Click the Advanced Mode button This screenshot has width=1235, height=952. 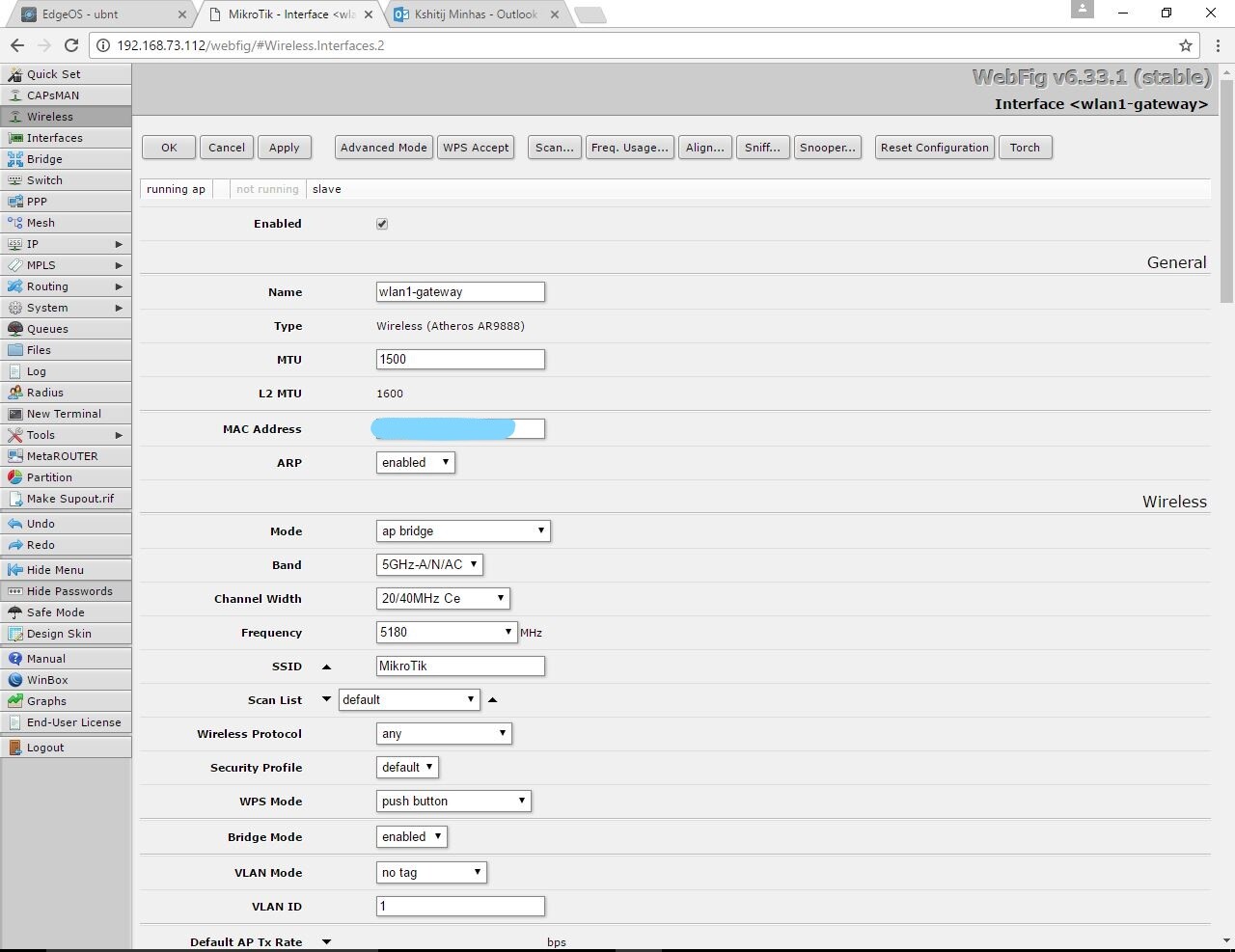tap(383, 148)
